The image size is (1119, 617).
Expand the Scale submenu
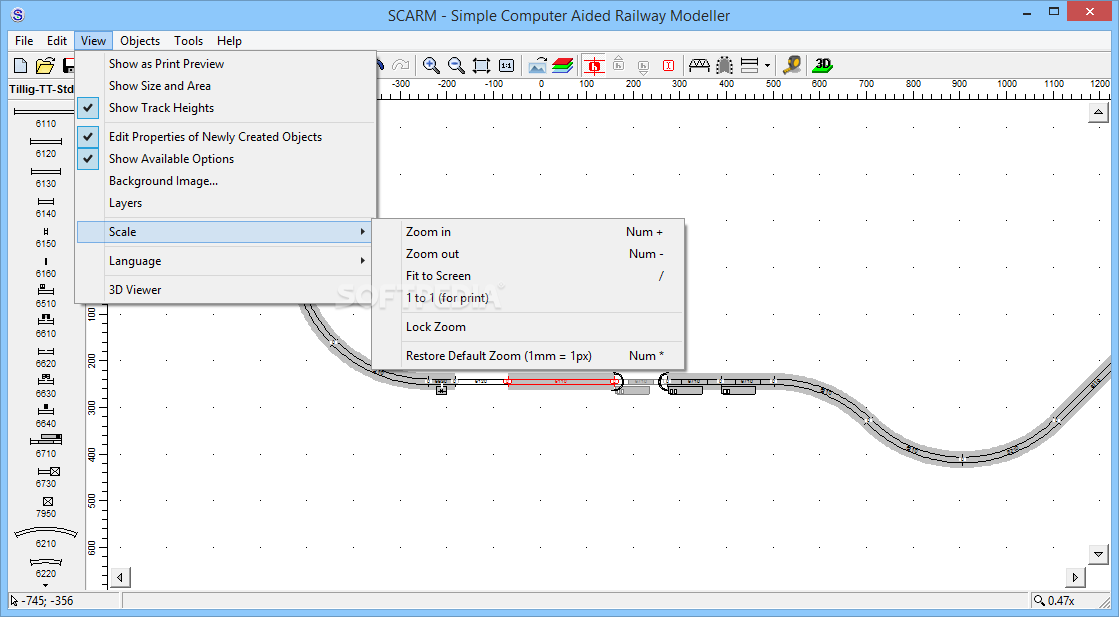click(226, 232)
